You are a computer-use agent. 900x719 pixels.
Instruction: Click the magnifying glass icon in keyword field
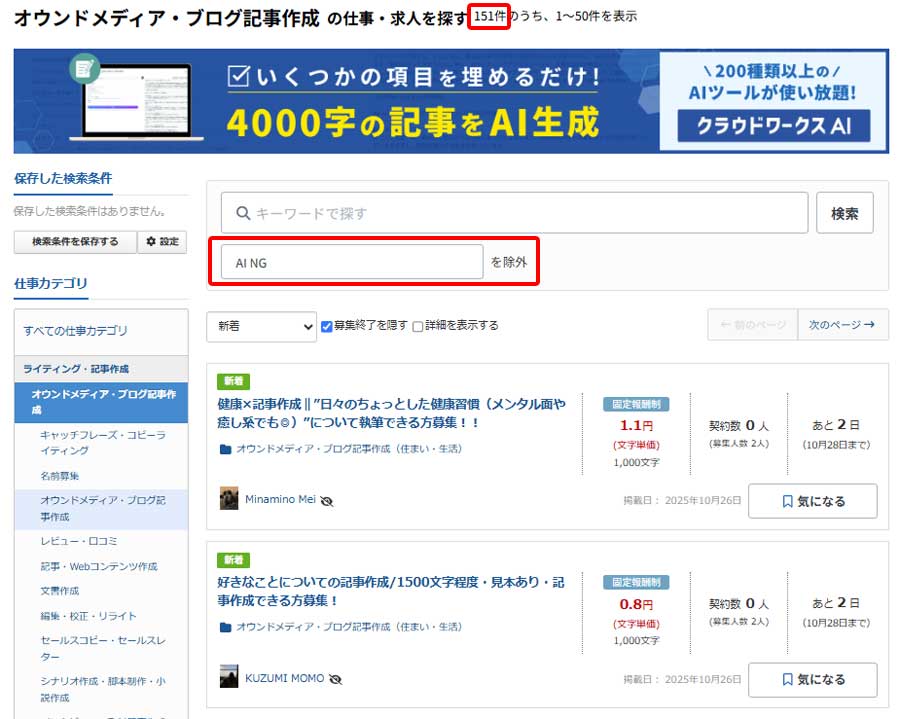tap(242, 213)
